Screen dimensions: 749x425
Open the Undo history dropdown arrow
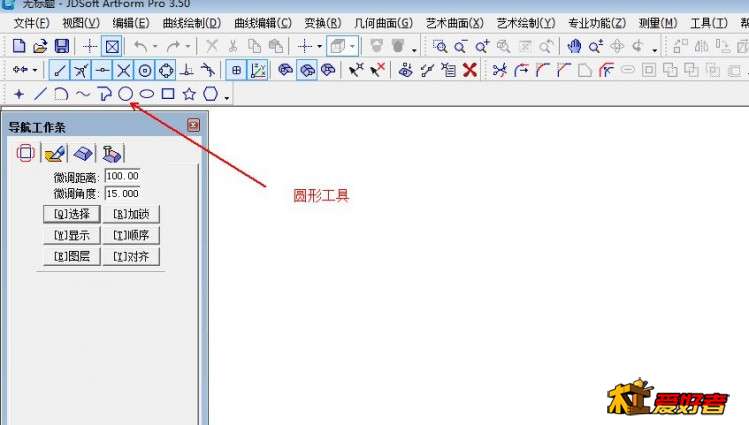pyautogui.click(x=155, y=46)
